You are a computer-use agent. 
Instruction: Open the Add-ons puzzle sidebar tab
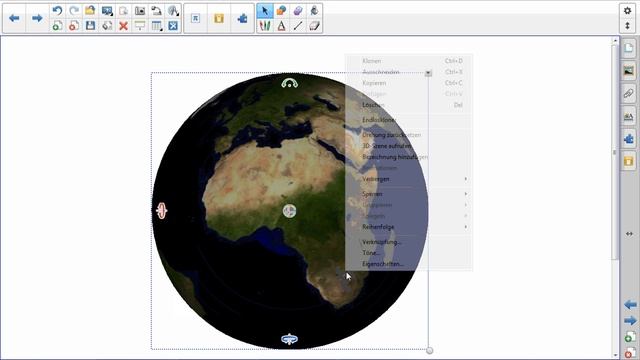tap(629, 139)
